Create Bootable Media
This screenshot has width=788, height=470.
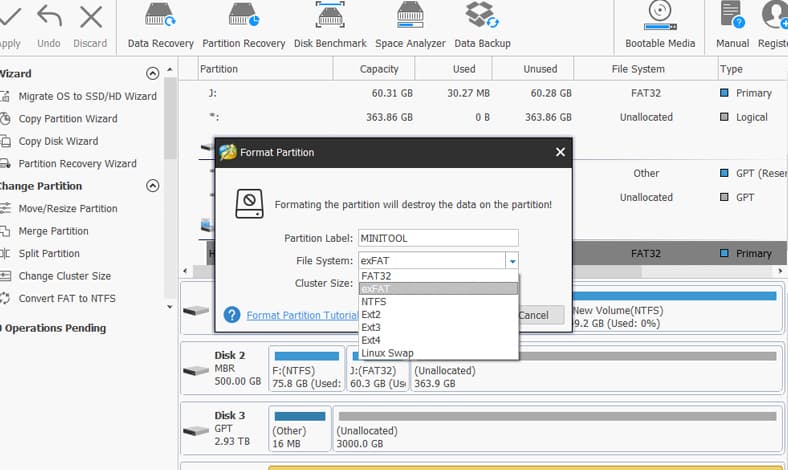pyautogui.click(x=660, y=26)
